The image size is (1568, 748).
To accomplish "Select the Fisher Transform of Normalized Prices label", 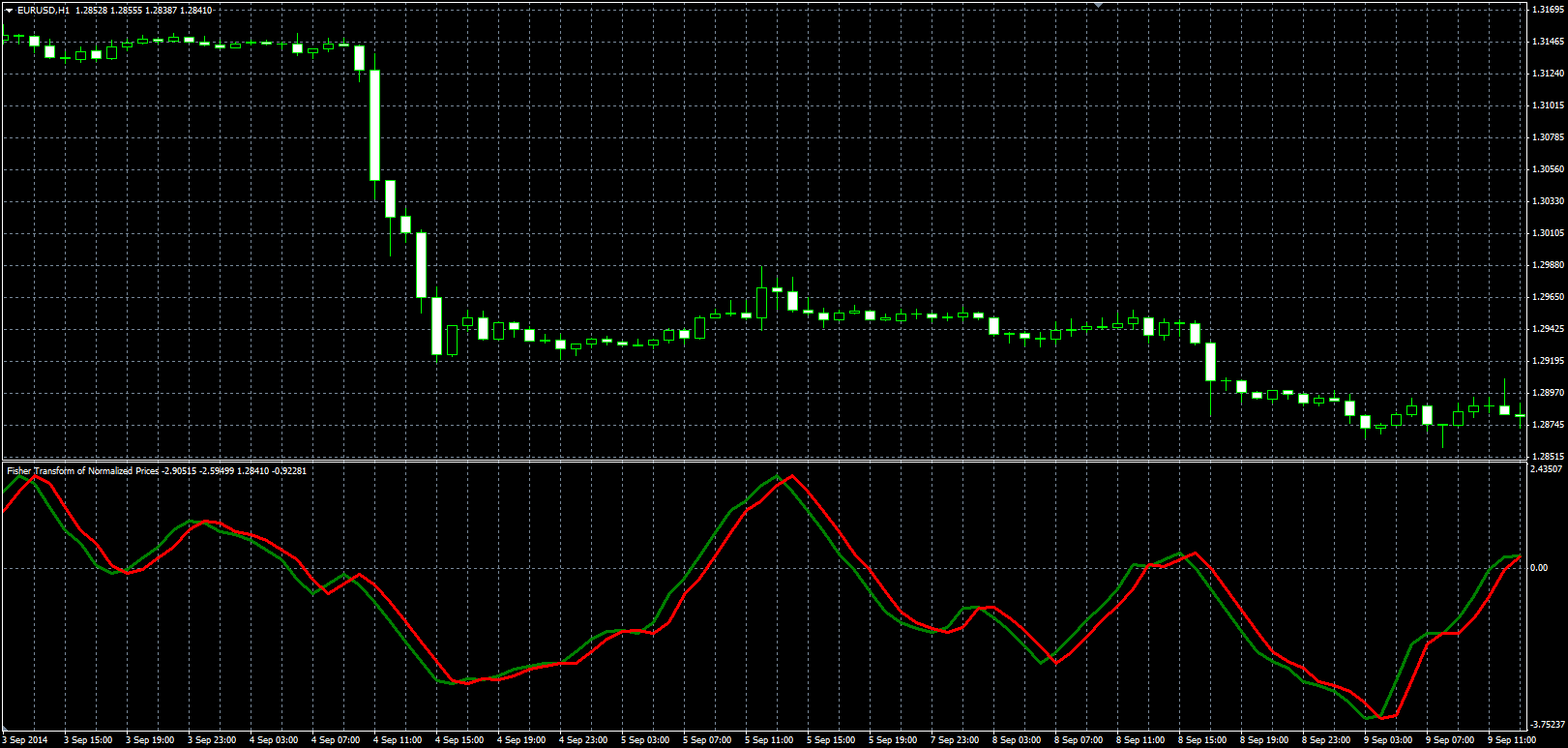I will [83, 471].
